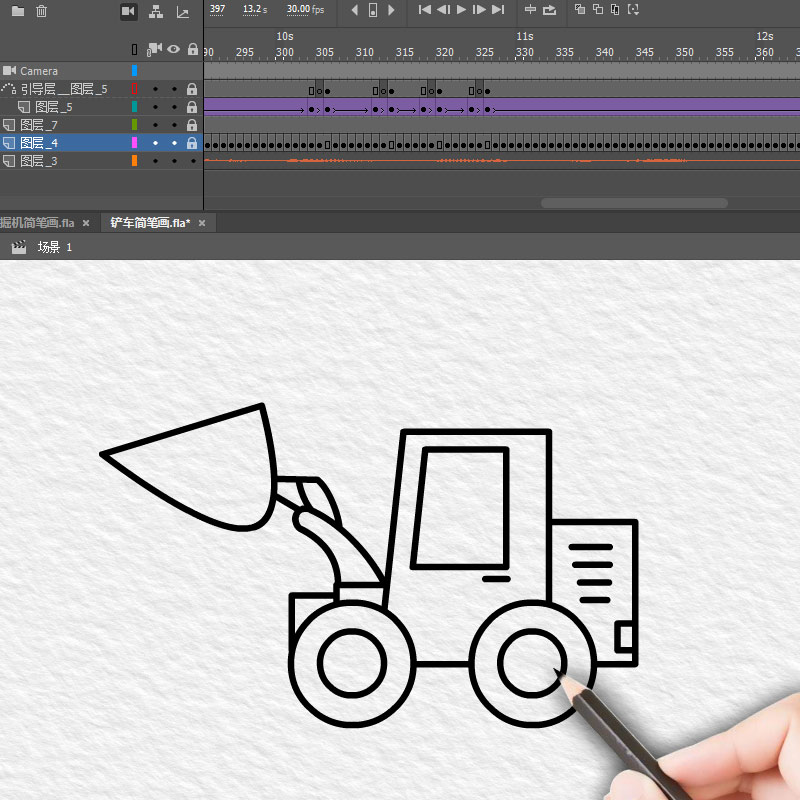Unlock layer 图层_7
The height and width of the screenshot is (800, 800).
point(192,125)
